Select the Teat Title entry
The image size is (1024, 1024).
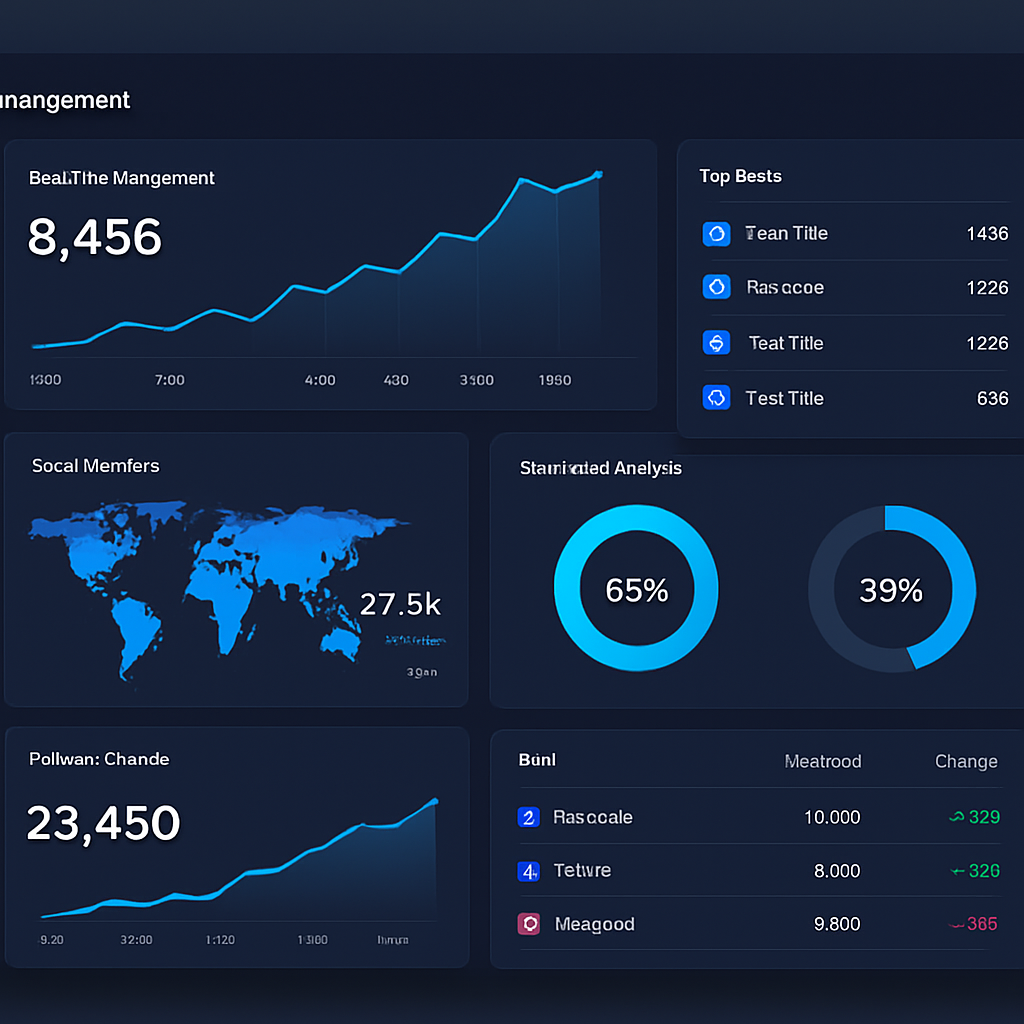pos(855,343)
